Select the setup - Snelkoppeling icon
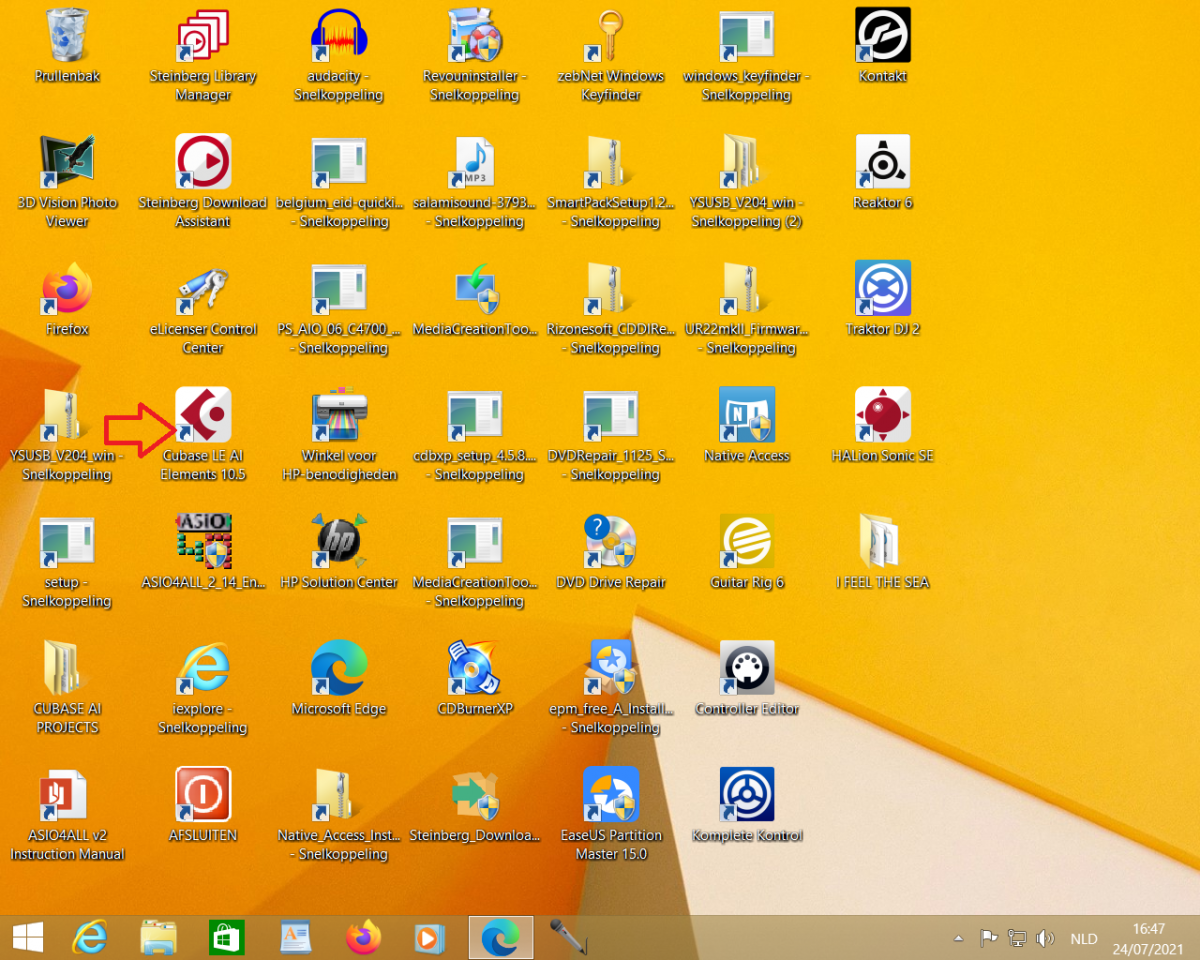This screenshot has height=960, width=1200. point(67,542)
